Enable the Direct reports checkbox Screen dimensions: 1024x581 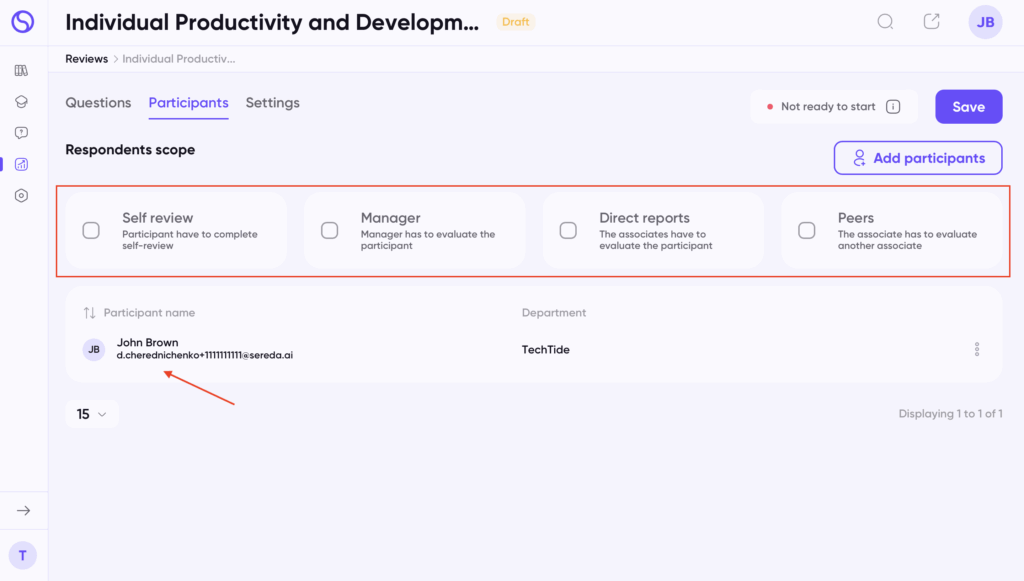[568, 231]
